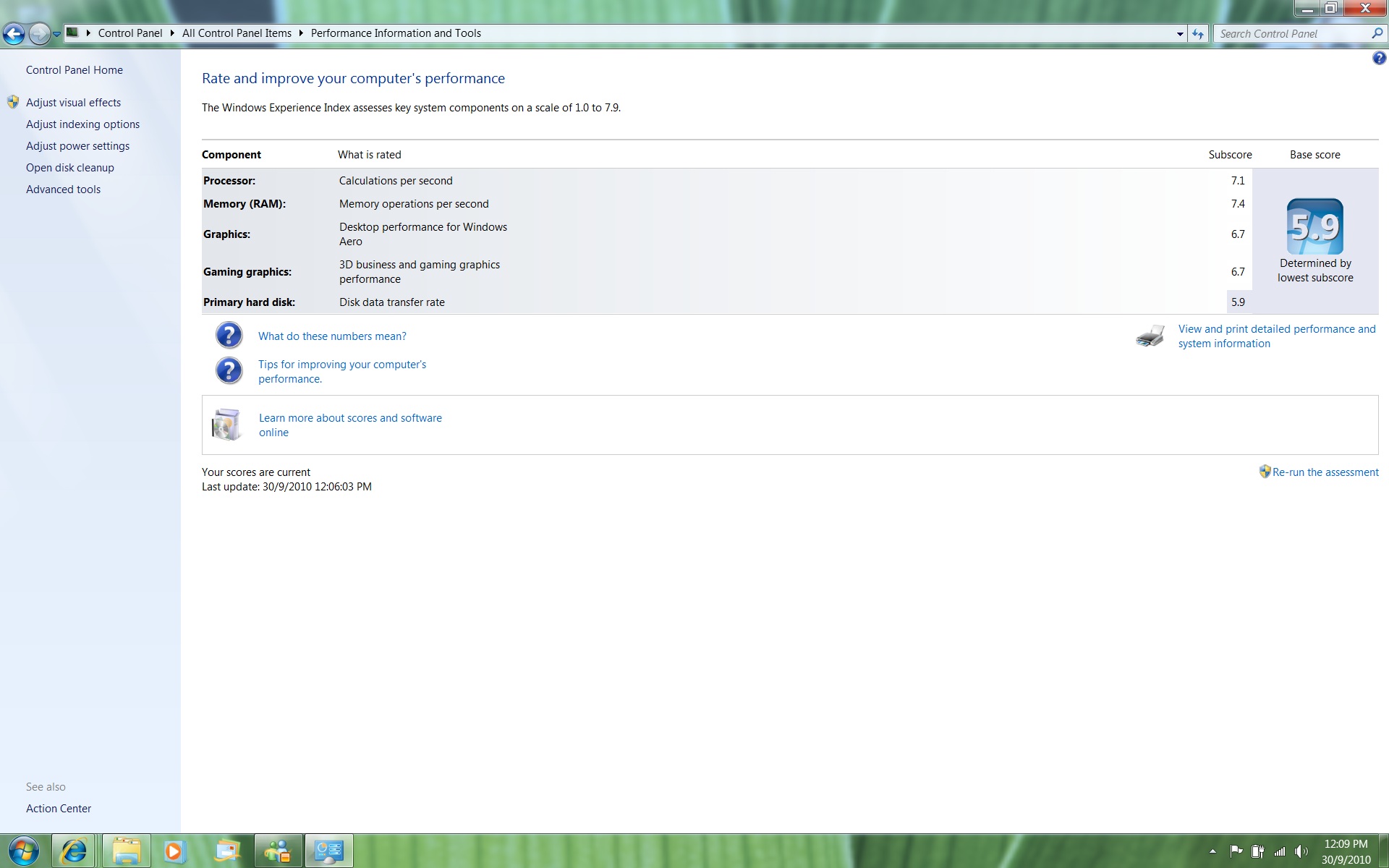Open the blue Help question icon

click(x=1379, y=59)
